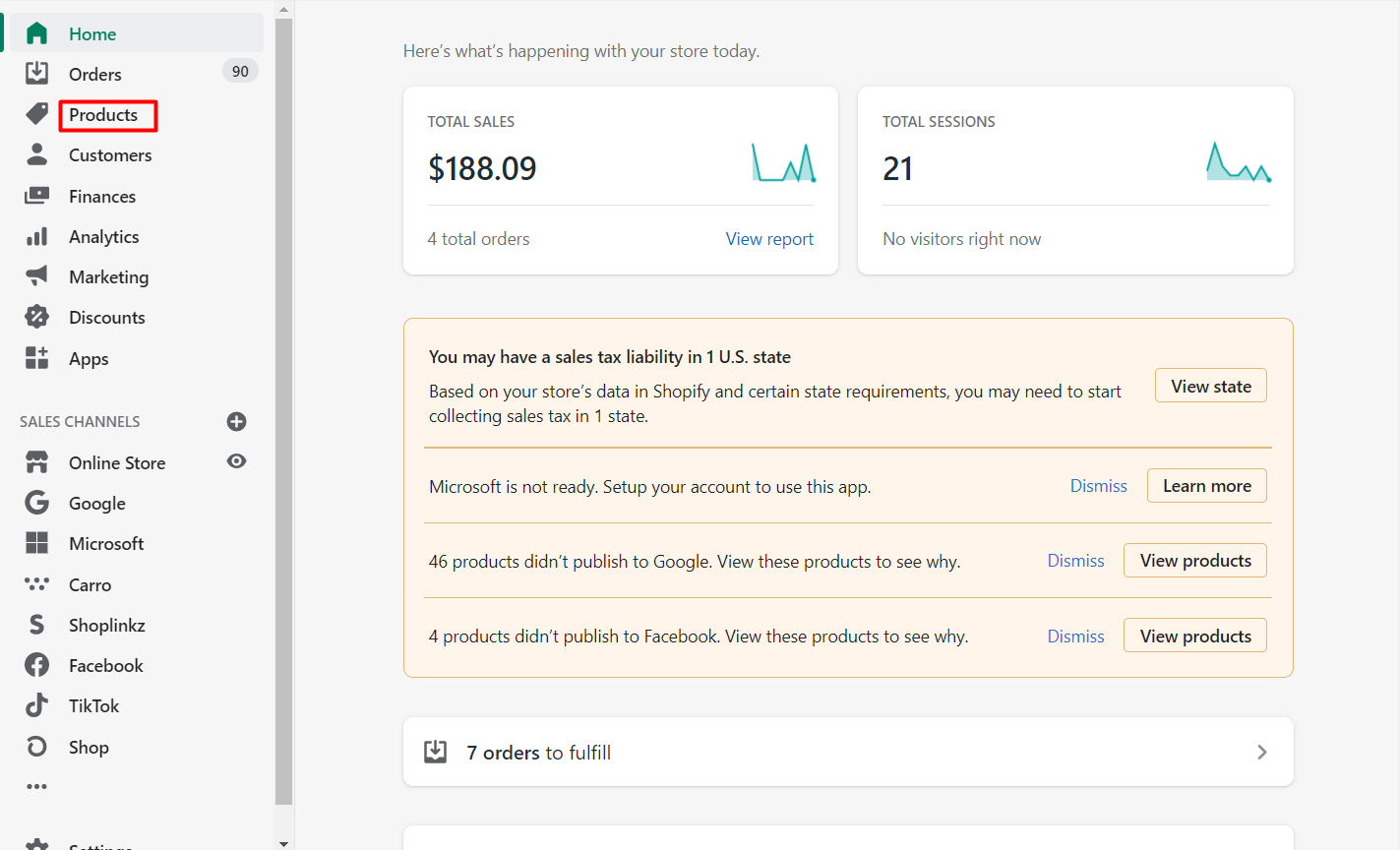
Task: View Online Store via eye icon
Action: (x=236, y=461)
